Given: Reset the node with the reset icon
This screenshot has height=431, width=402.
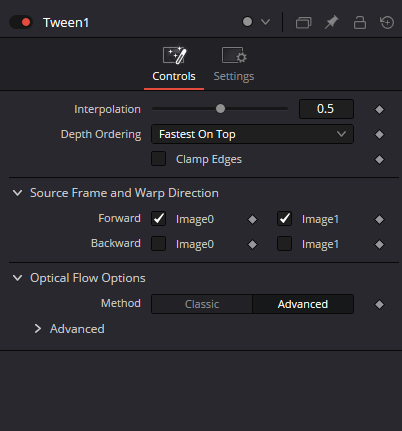Looking at the screenshot, I should (x=387, y=22).
